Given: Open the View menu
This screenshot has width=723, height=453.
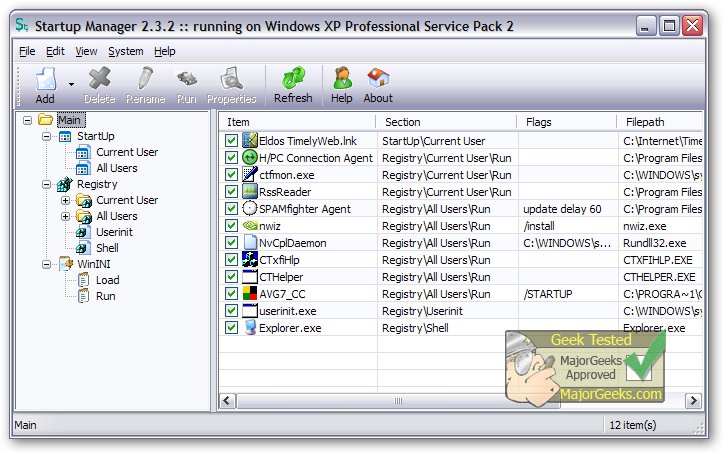Looking at the screenshot, I should point(86,51).
